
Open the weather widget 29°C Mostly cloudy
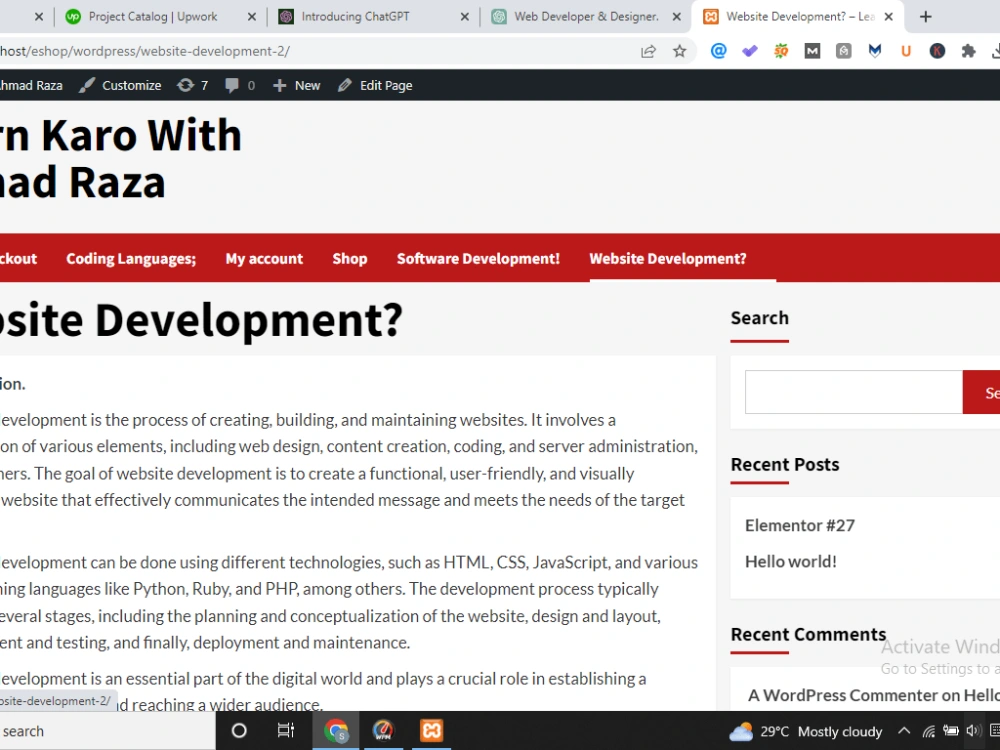click(x=805, y=732)
